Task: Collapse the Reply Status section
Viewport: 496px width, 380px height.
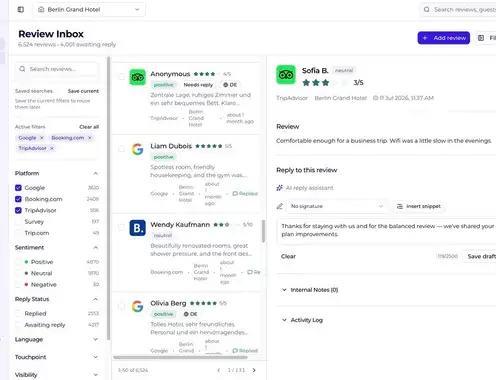Action: click(96, 299)
